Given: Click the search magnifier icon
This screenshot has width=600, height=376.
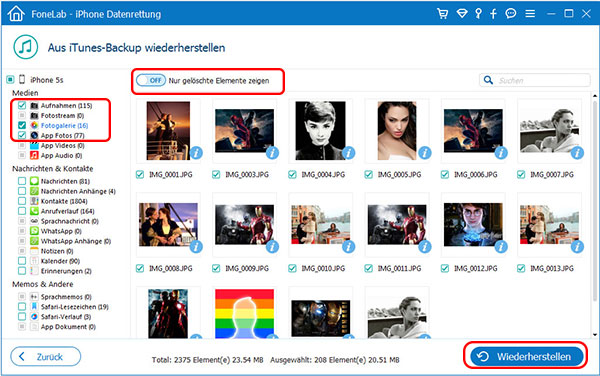Looking at the screenshot, I should point(488,80).
